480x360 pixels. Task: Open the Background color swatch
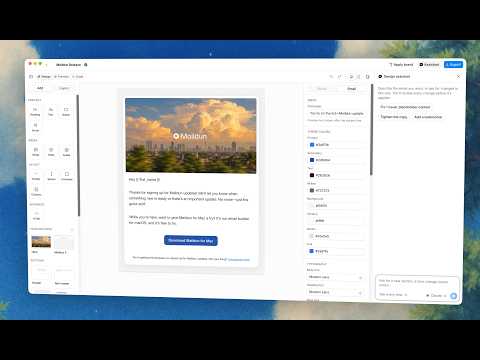[312, 205]
